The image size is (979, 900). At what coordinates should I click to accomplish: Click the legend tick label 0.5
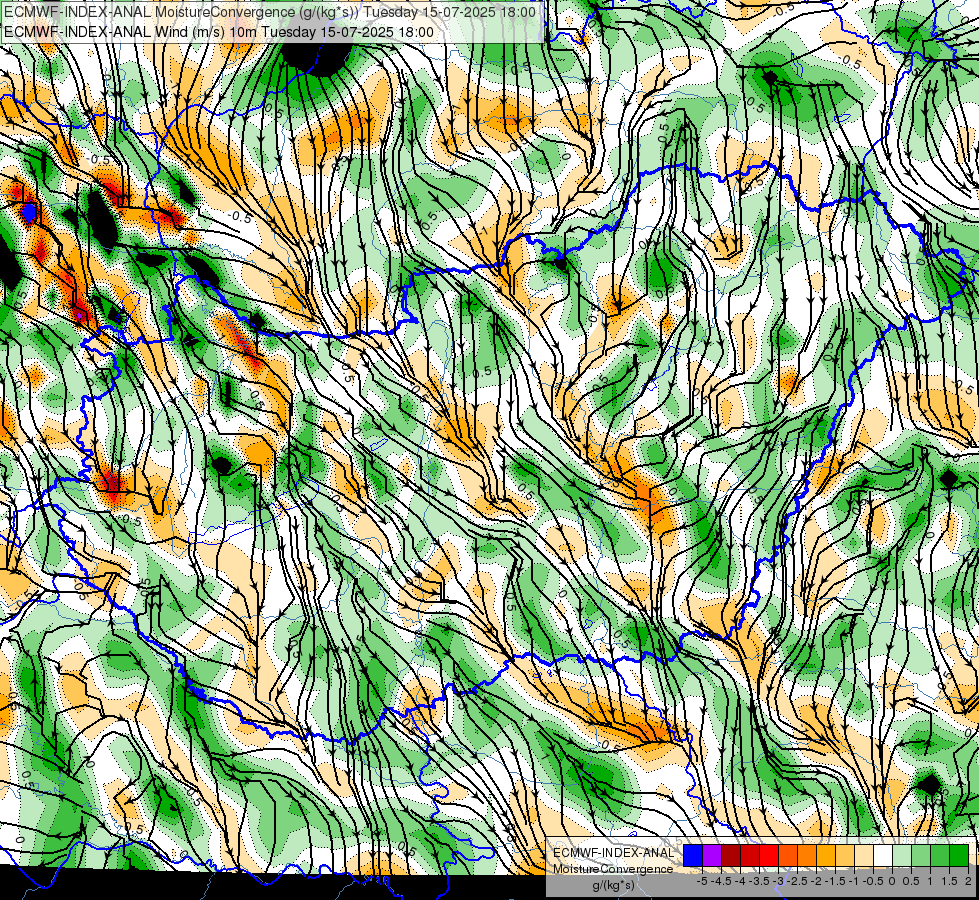point(911,881)
